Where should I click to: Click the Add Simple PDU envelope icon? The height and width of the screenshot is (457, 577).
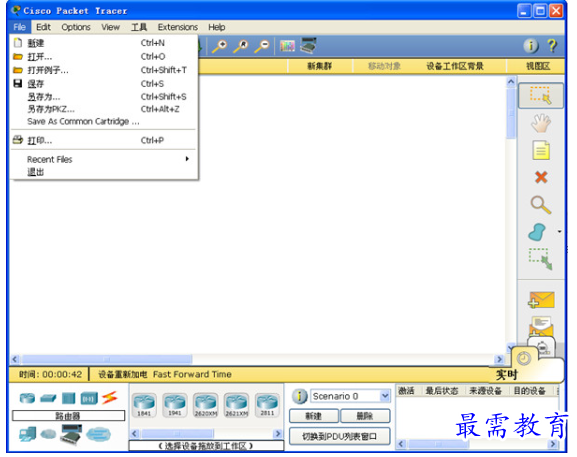point(541,300)
